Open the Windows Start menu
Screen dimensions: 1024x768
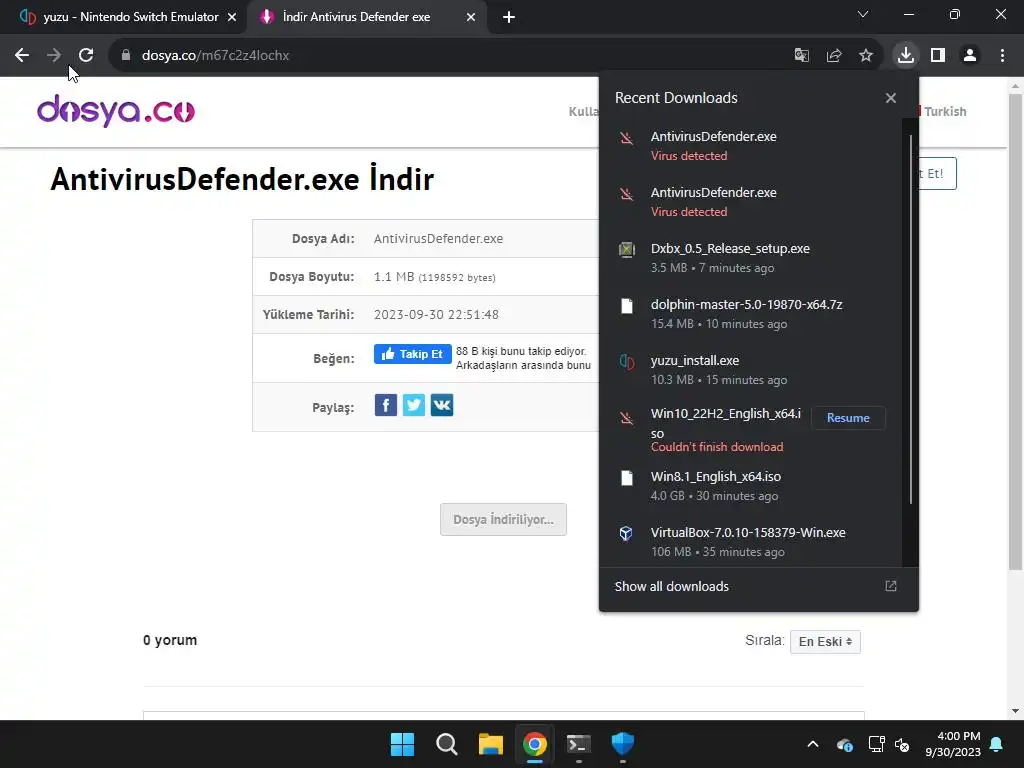point(402,744)
